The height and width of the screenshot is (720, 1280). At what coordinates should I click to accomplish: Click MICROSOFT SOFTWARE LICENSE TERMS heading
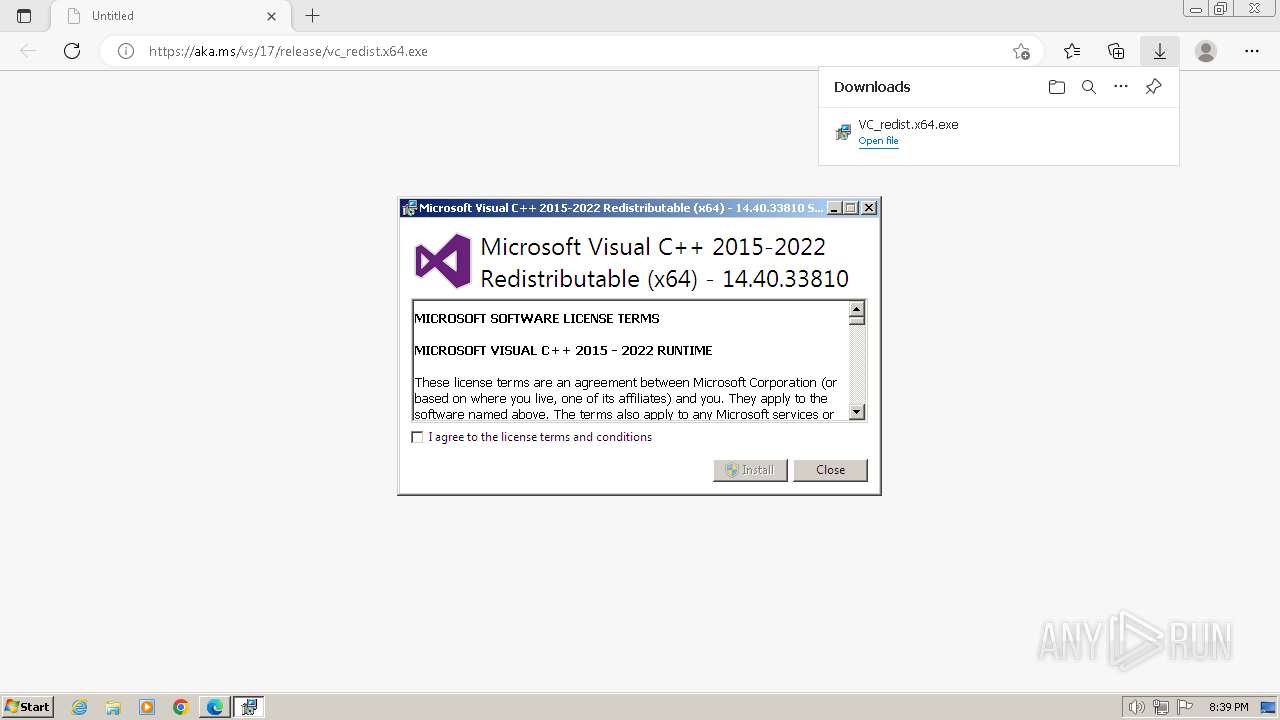(x=537, y=318)
